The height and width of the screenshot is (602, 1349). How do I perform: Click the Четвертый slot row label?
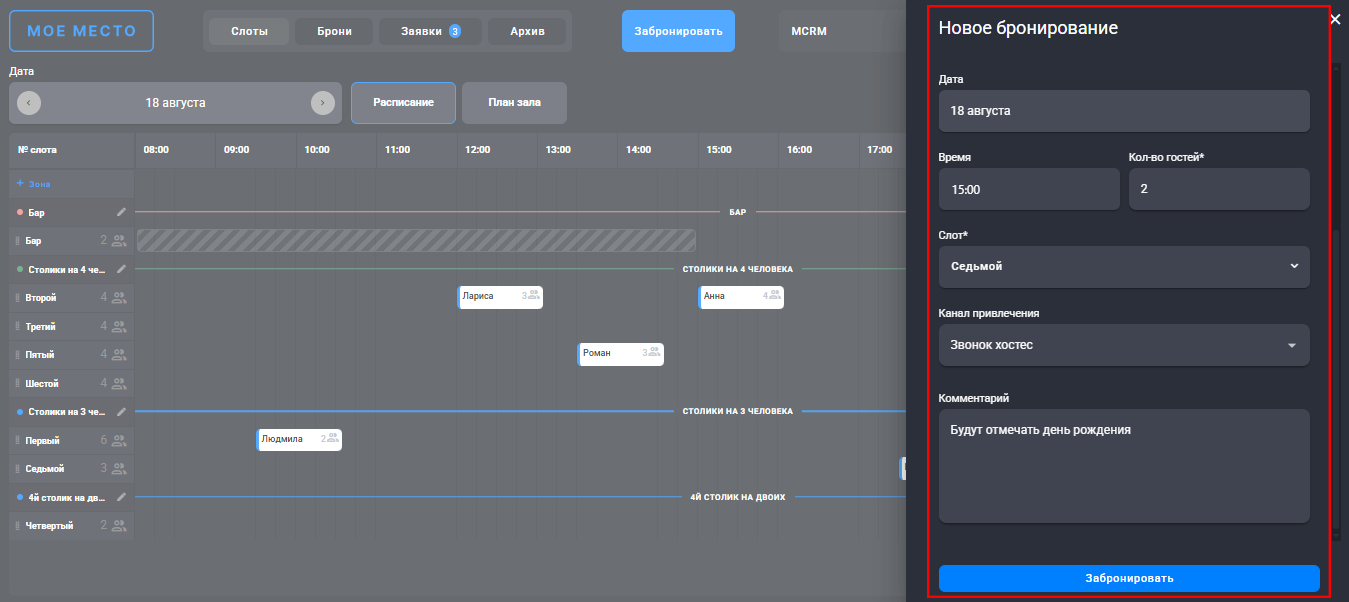click(x=49, y=526)
